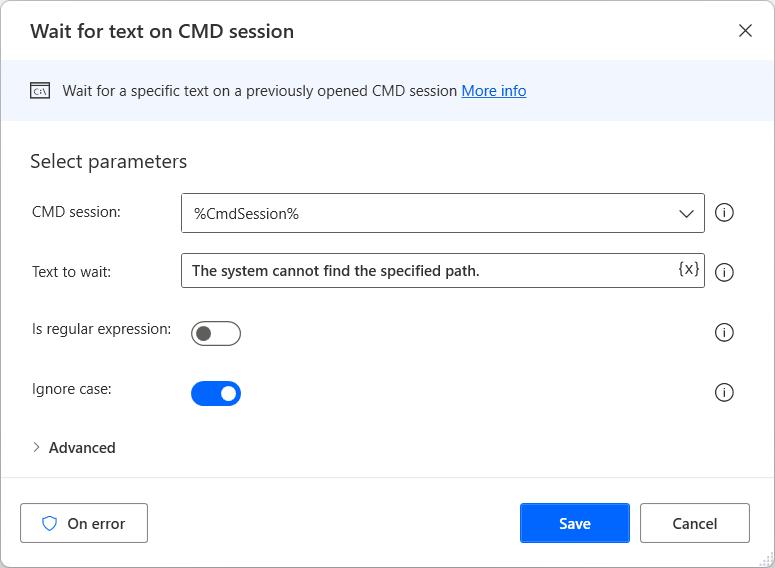
Task: Open the variable picker {x} icon
Action: pos(688,270)
